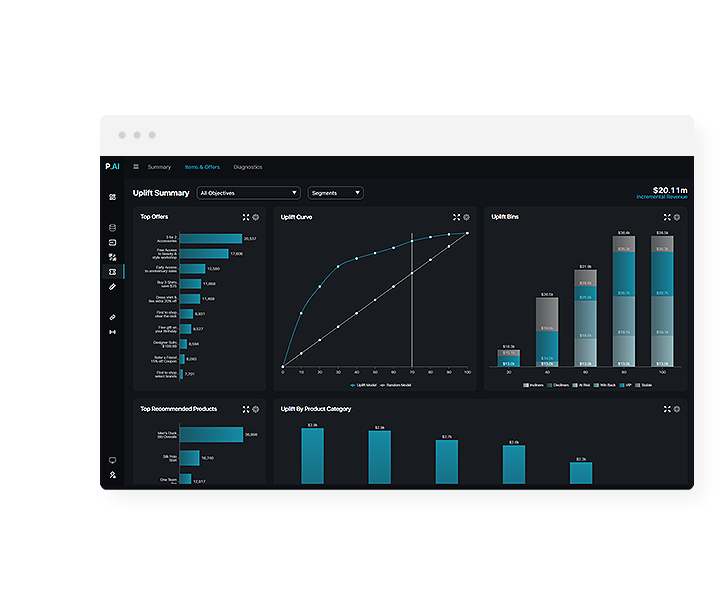Click the Incremental Revenue link
720x605 pixels.
(x=662, y=197)
